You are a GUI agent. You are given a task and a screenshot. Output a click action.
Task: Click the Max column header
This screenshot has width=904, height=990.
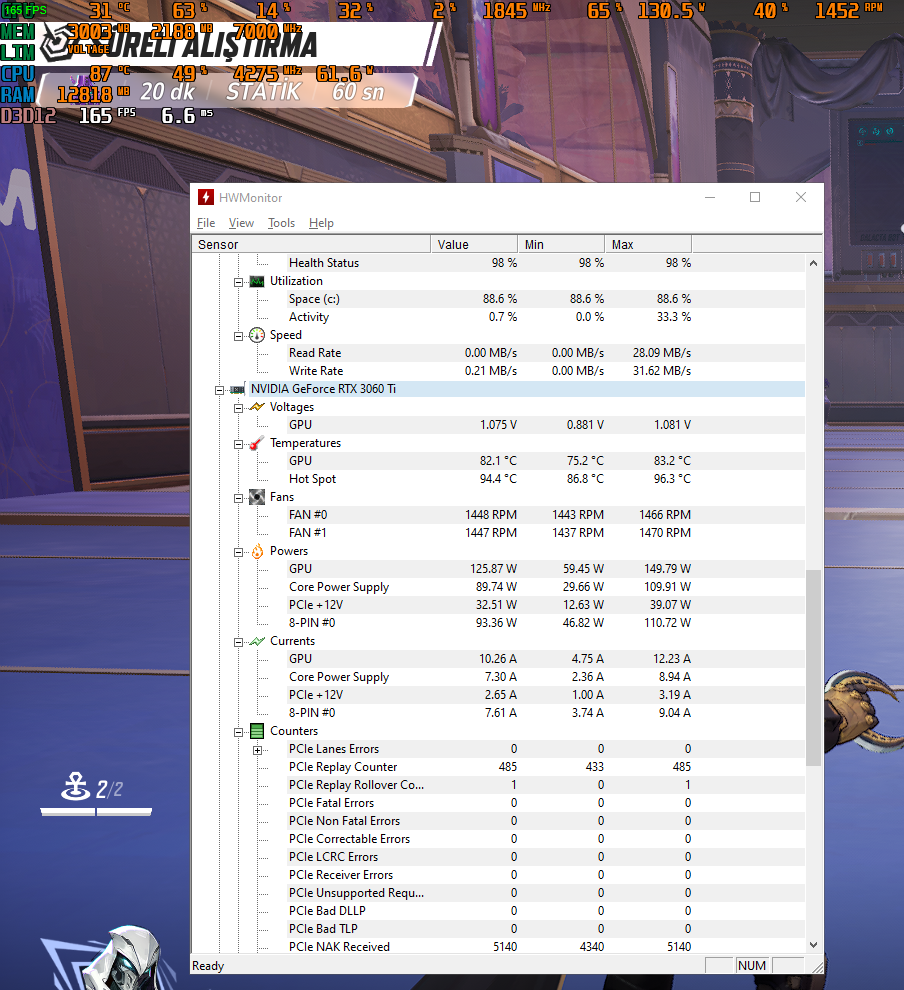pos(648,244)
